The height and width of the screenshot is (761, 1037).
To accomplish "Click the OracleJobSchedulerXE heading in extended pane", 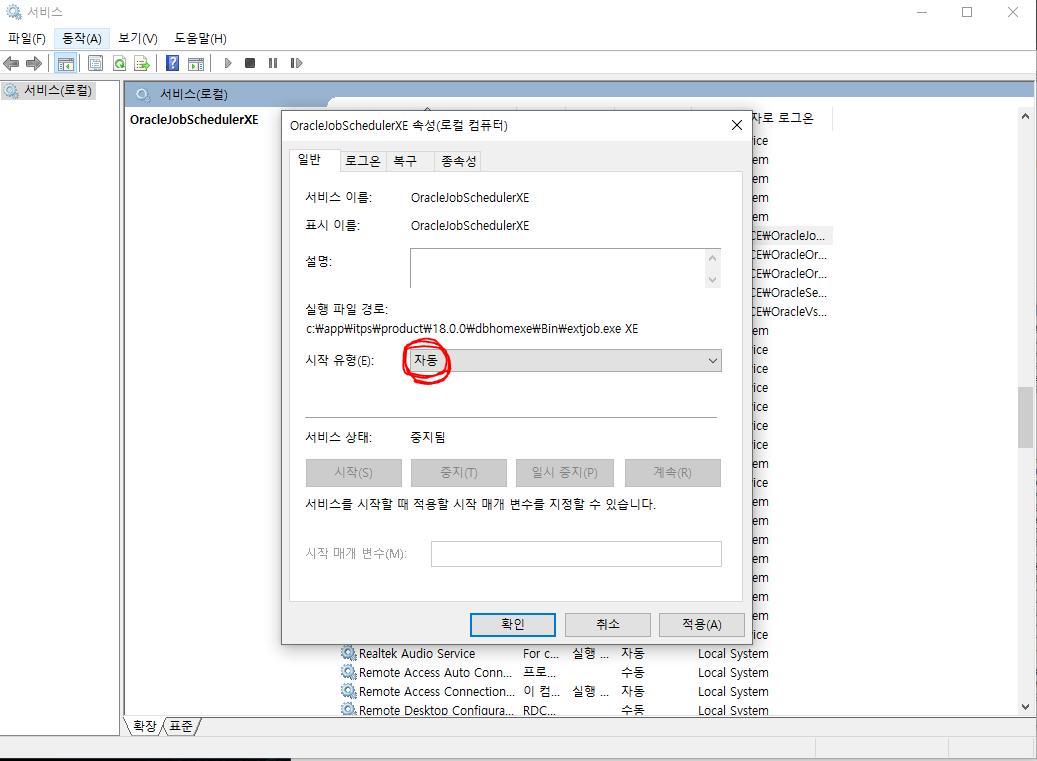I will pos(194,120).
